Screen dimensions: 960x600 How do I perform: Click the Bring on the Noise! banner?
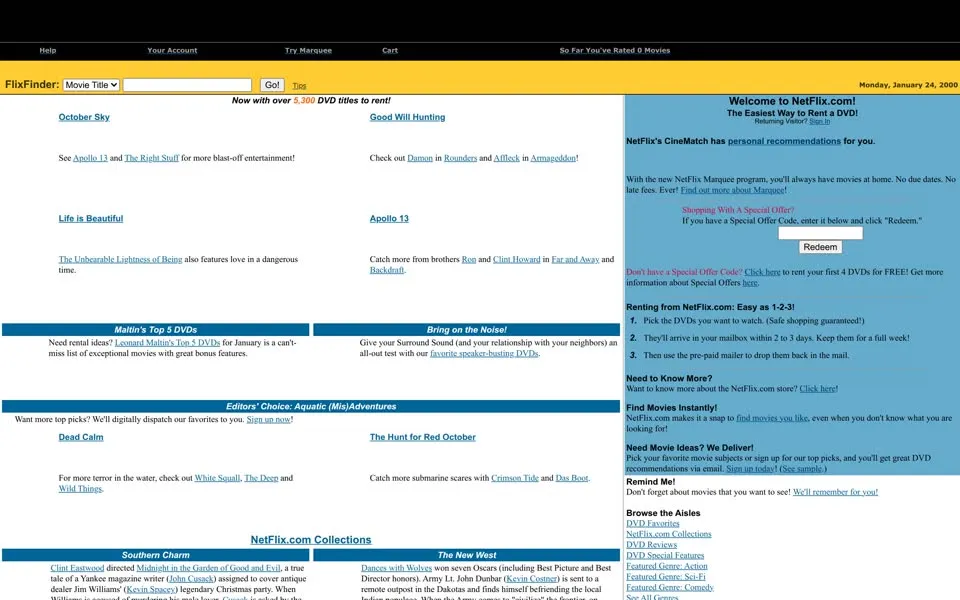click(x=467, y=329)
